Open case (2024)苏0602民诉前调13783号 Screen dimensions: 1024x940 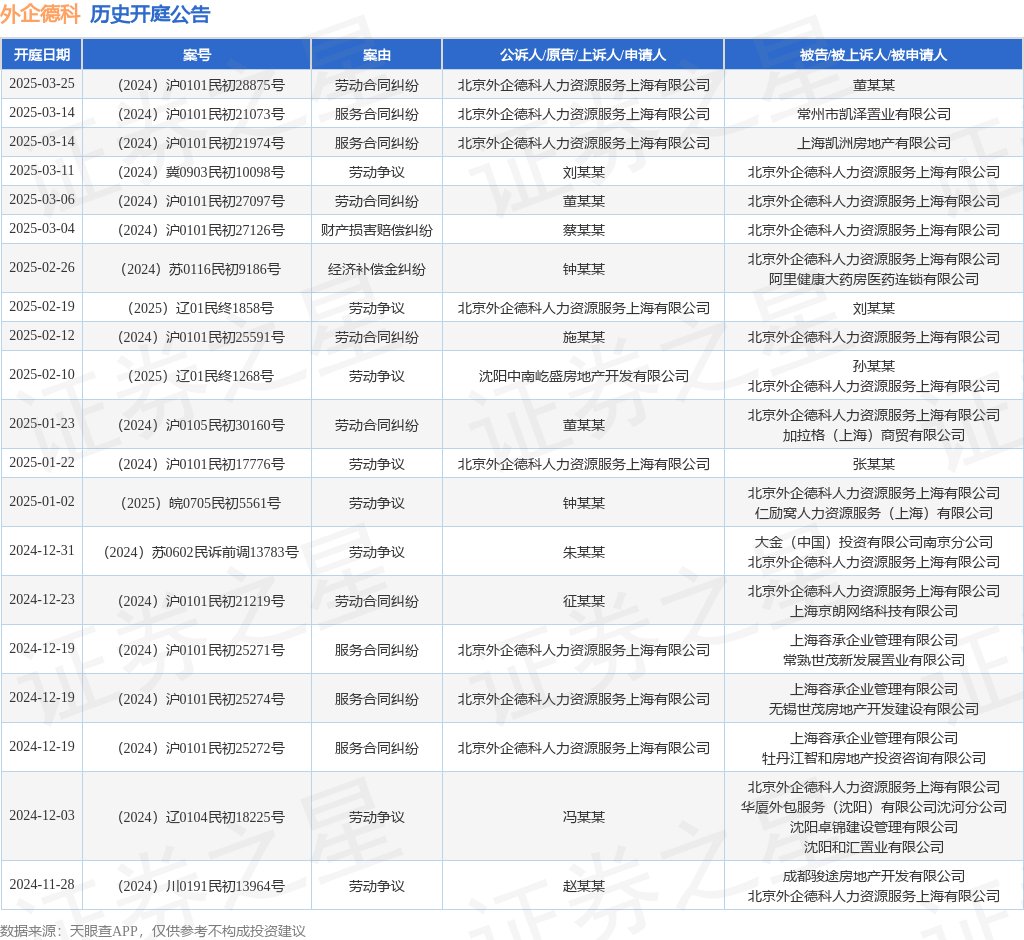(197, 552)
